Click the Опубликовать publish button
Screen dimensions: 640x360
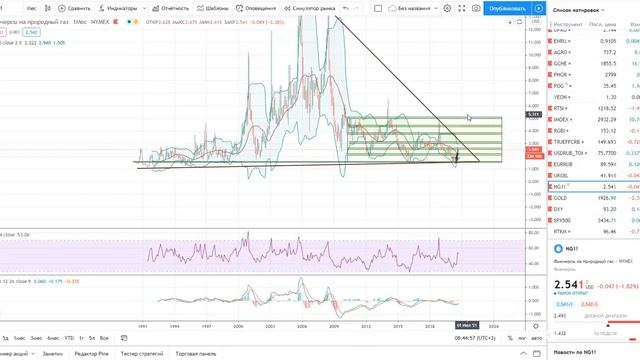pyautogui.click(x=507, y=8)
